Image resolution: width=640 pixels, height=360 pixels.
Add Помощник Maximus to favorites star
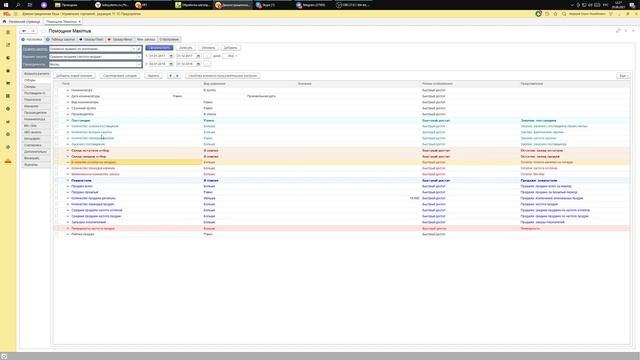[x=43, y=31]
